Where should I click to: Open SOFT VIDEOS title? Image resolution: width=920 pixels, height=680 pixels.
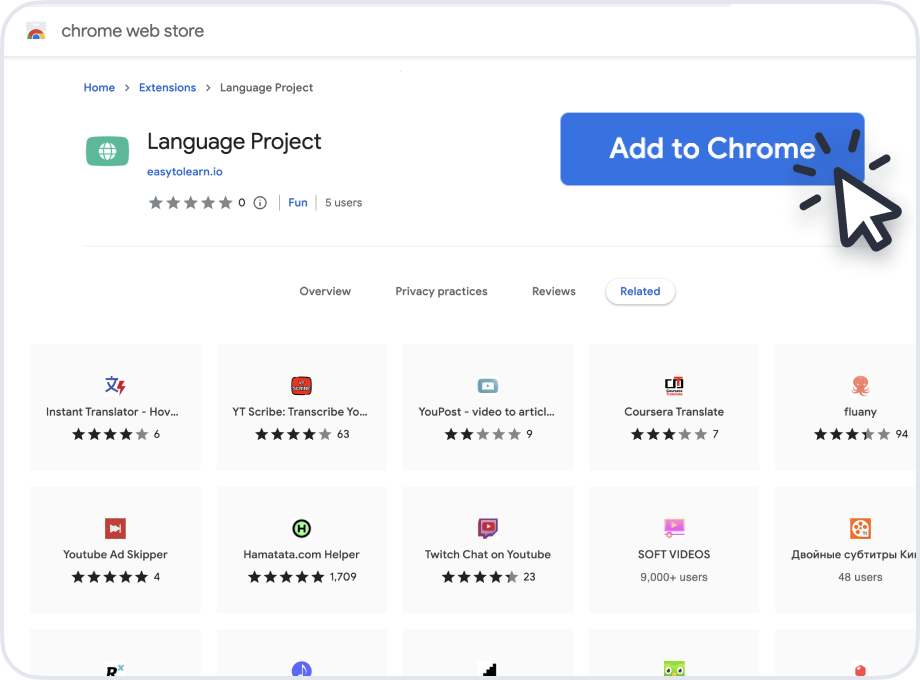coord(674,554)
